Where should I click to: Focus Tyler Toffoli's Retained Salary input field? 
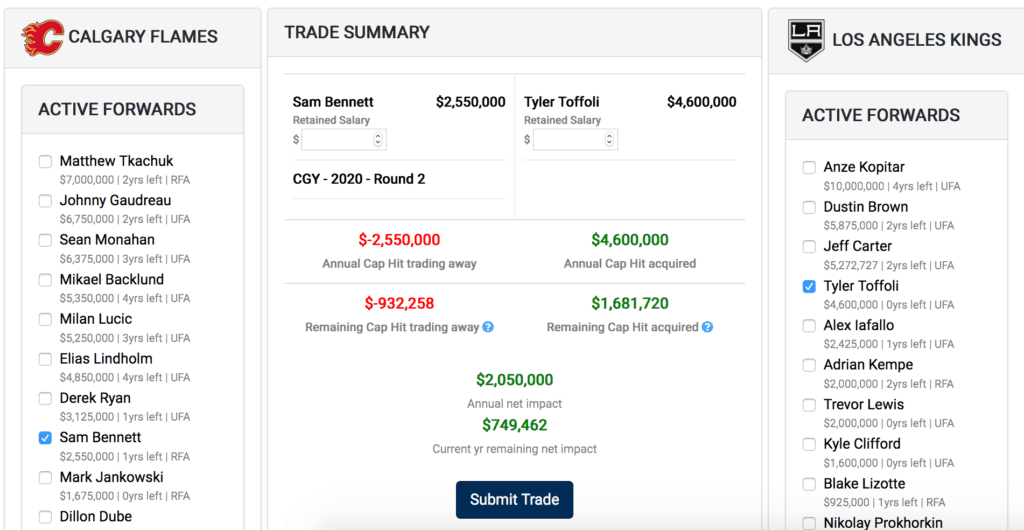click(567, 140)
